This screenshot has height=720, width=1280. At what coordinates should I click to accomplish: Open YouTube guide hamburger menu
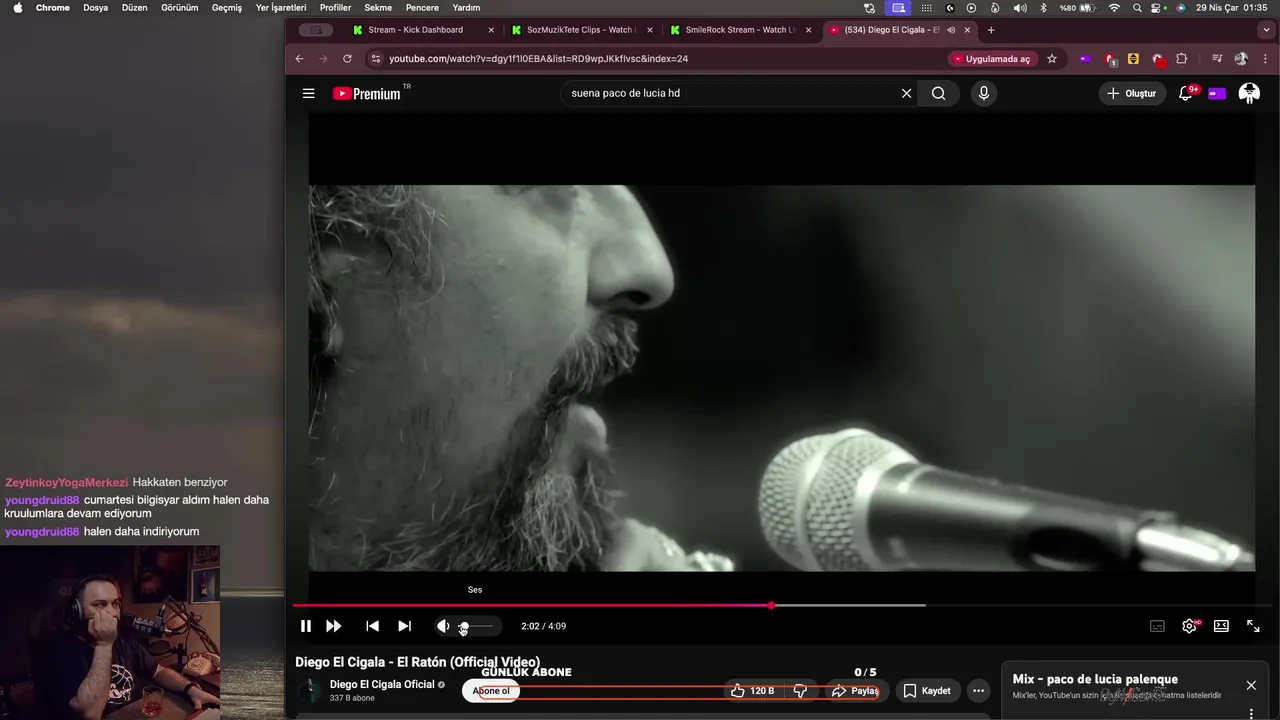(x=308, y=93)
